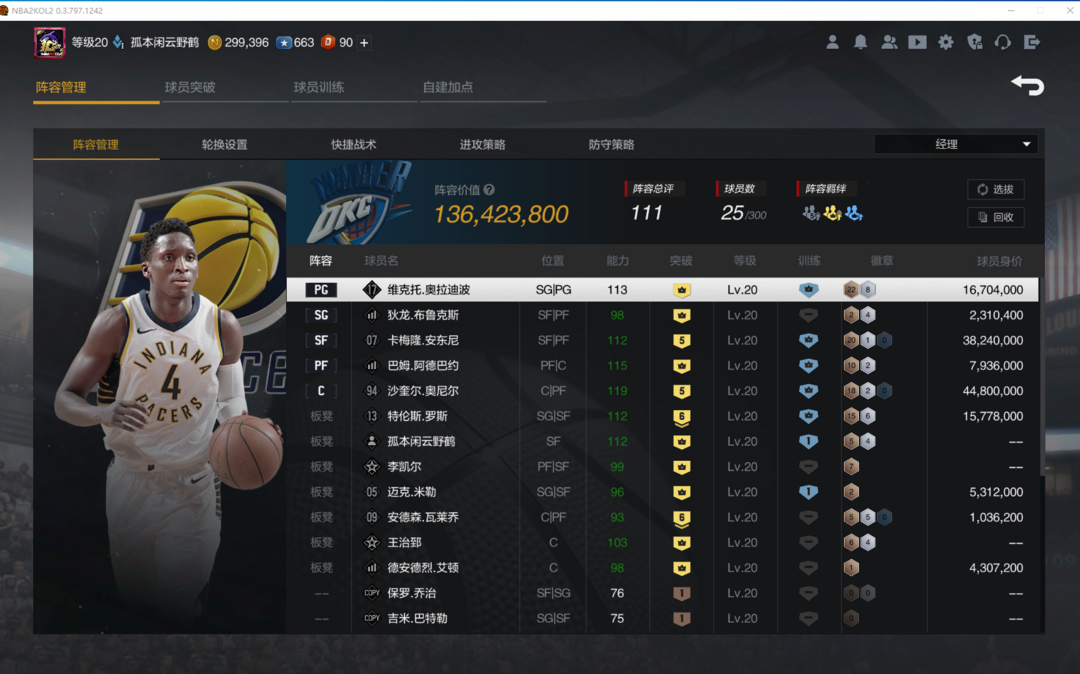
Task: Open settings gear
Action: (946, 42)
